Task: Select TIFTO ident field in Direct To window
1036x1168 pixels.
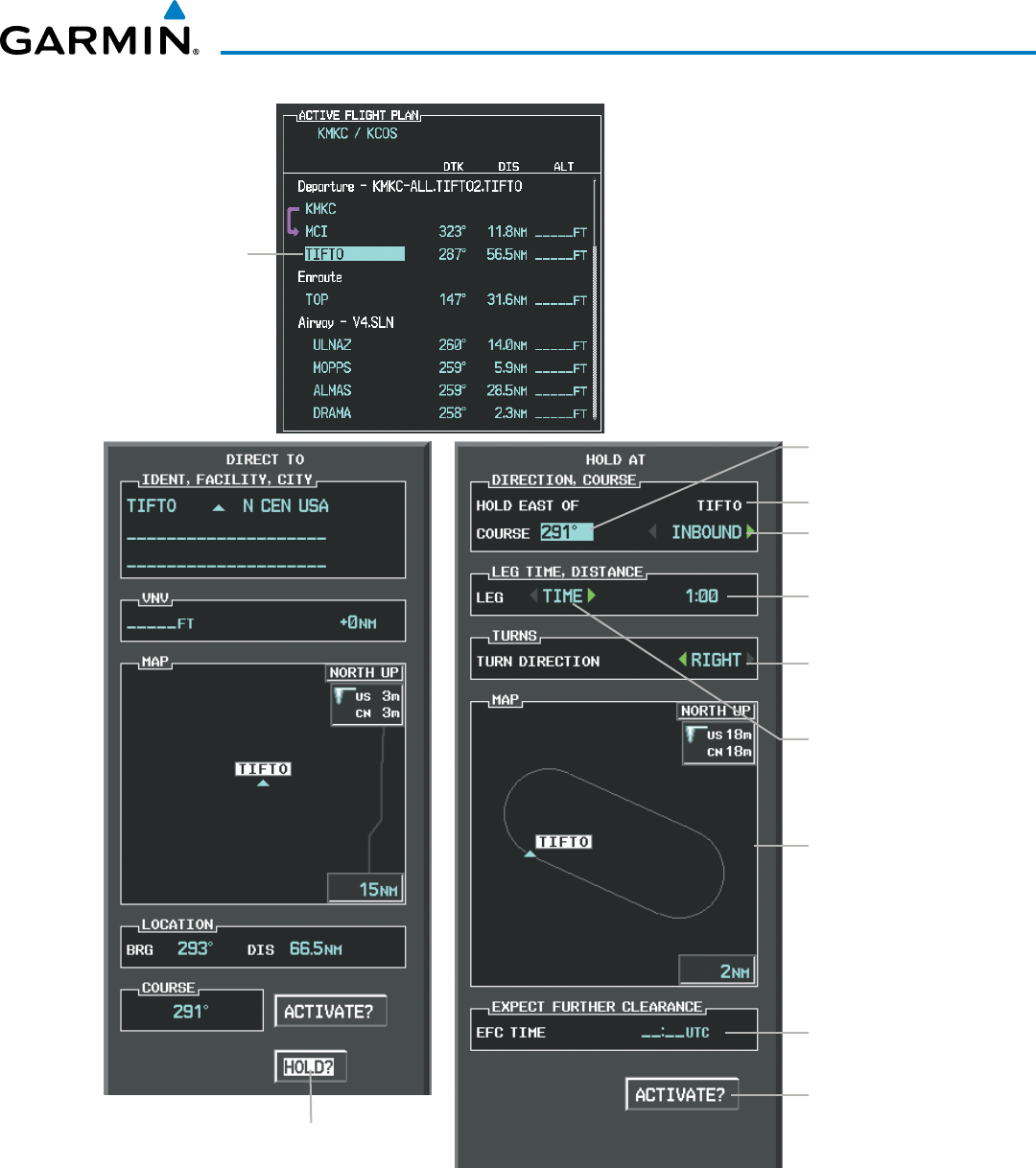Action: coord(152,505)
